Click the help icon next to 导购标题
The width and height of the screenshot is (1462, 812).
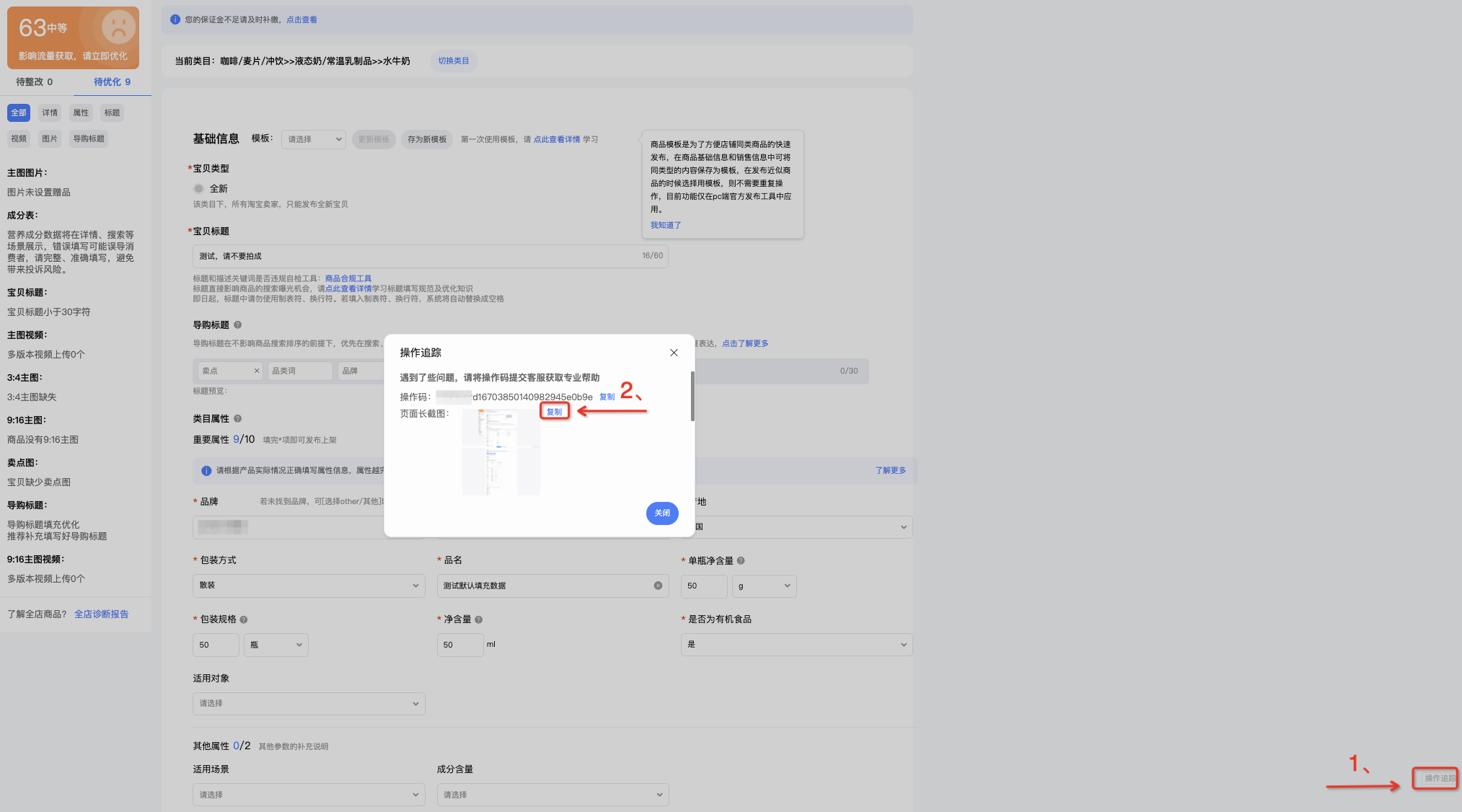[x=238, y=325]
